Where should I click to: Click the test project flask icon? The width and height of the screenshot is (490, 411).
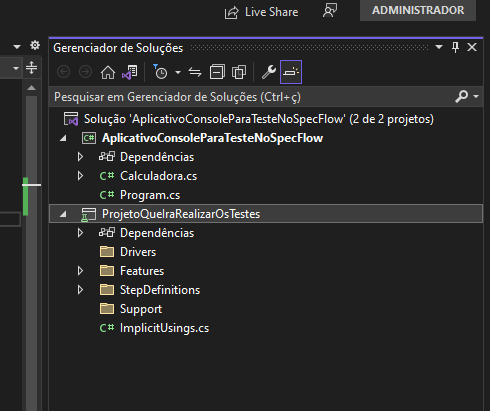click(x=89, y=214)
